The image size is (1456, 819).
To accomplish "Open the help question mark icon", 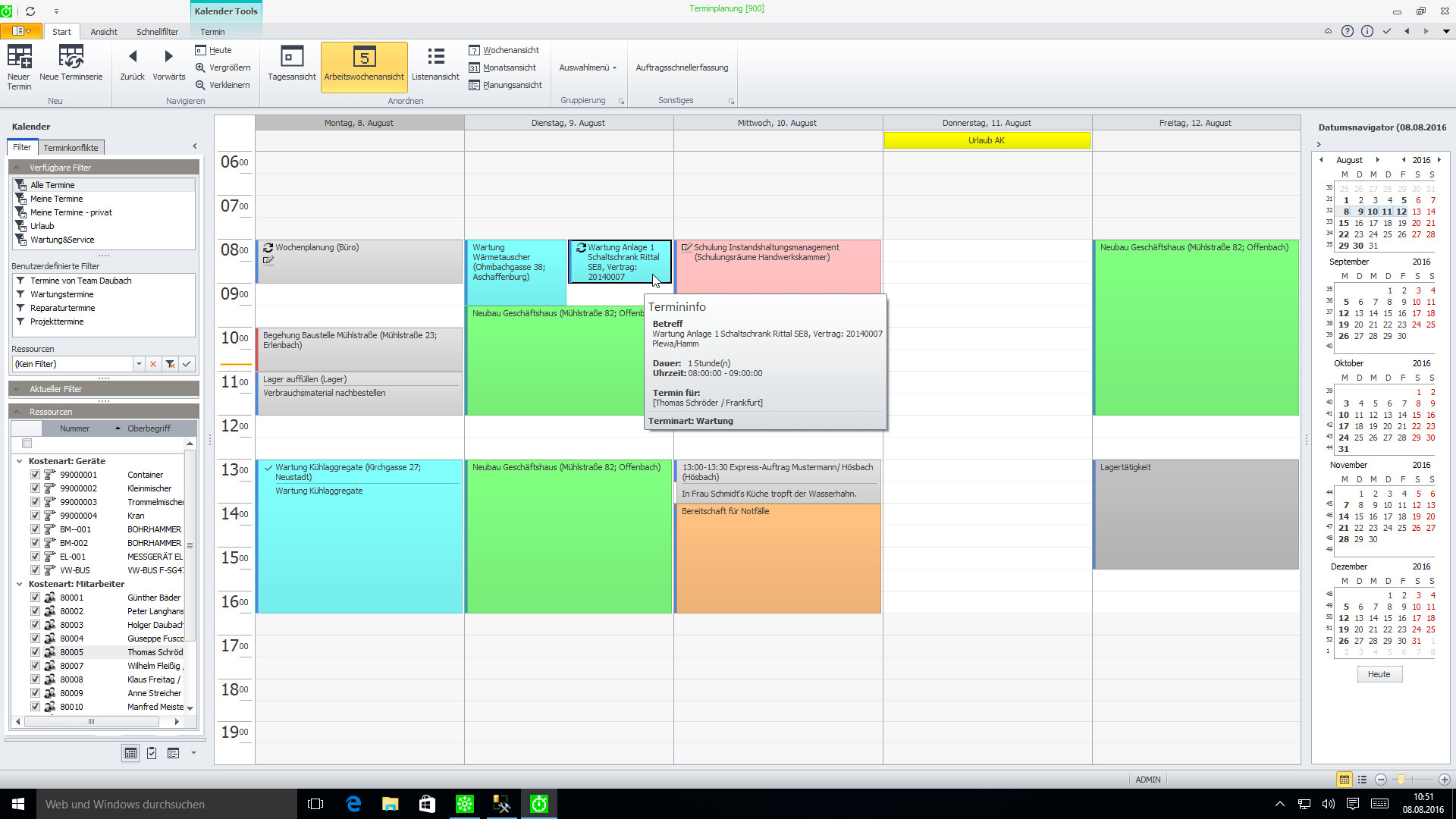I will (x=1347, y=31).
